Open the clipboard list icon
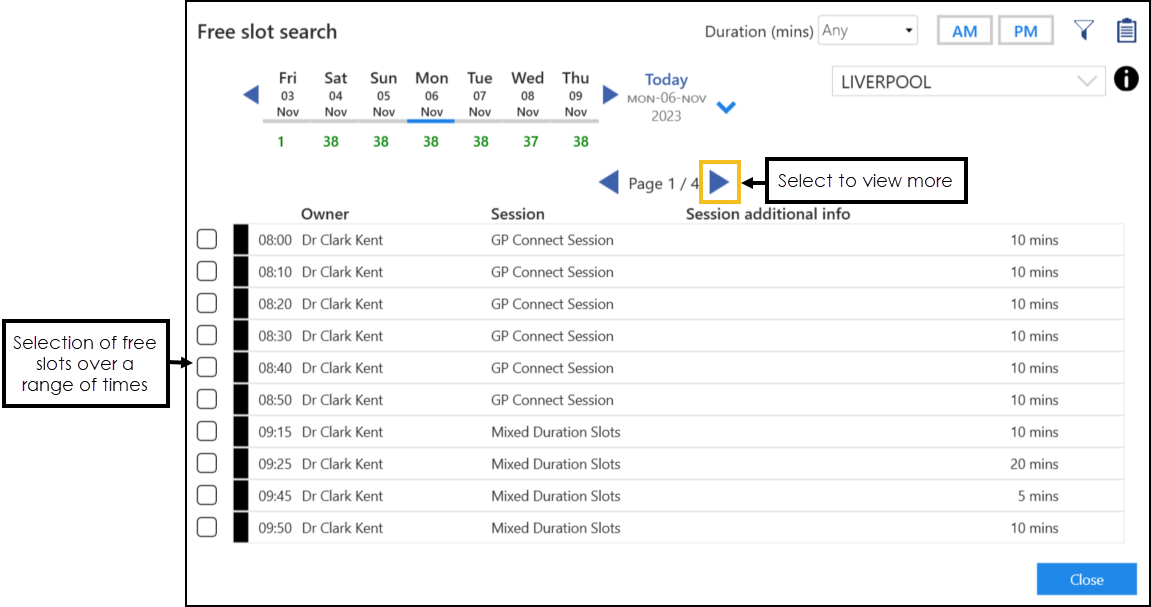Image resolution: width=1151 pixels, height=607 pixels. [1126, 31]
